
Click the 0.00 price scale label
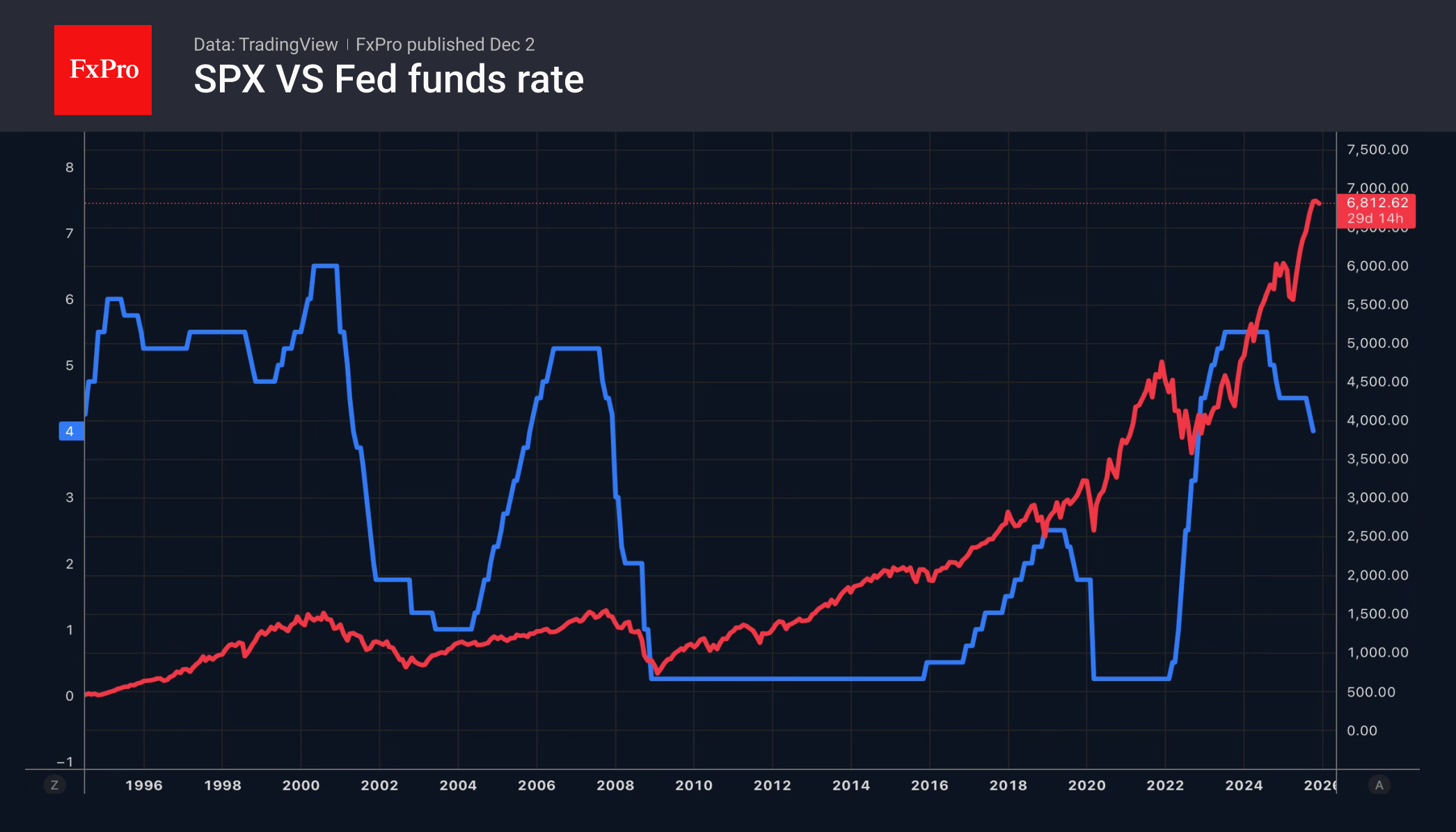point(1362,730)
